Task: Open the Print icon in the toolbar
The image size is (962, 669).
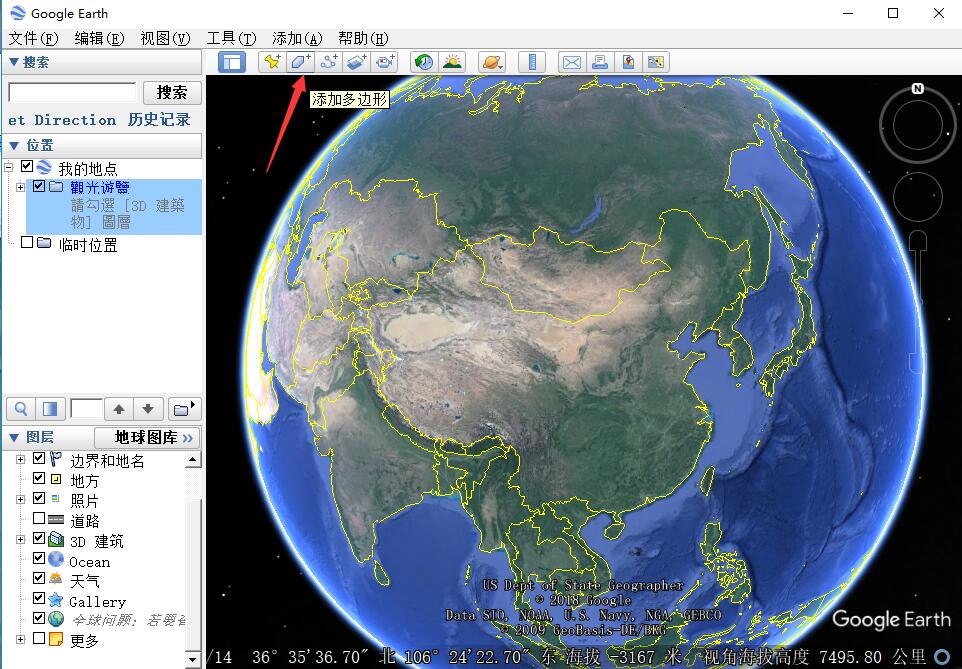Action: (x=598, y=61)
